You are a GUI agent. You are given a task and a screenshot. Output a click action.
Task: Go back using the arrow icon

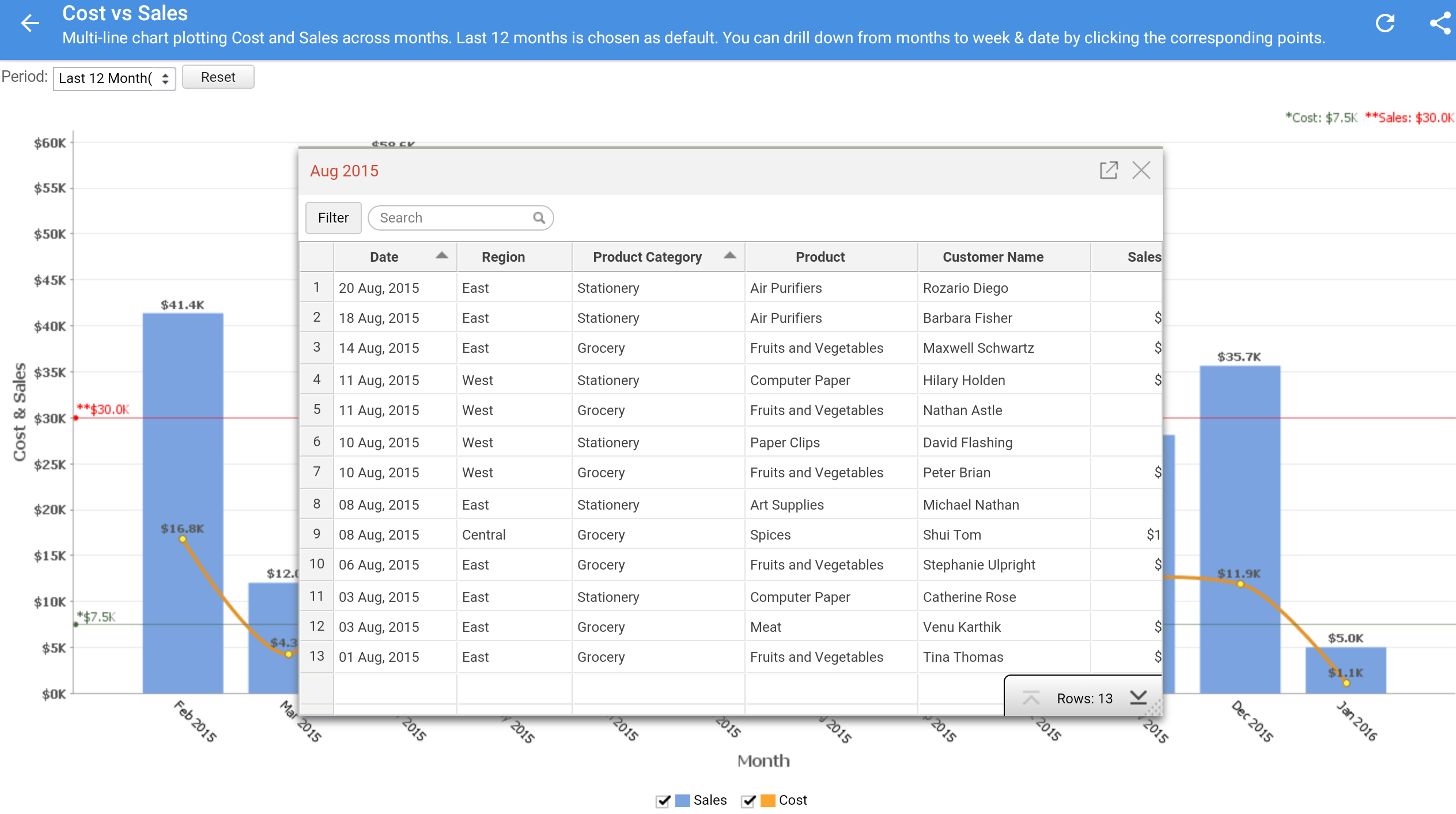tap(30, 23)
